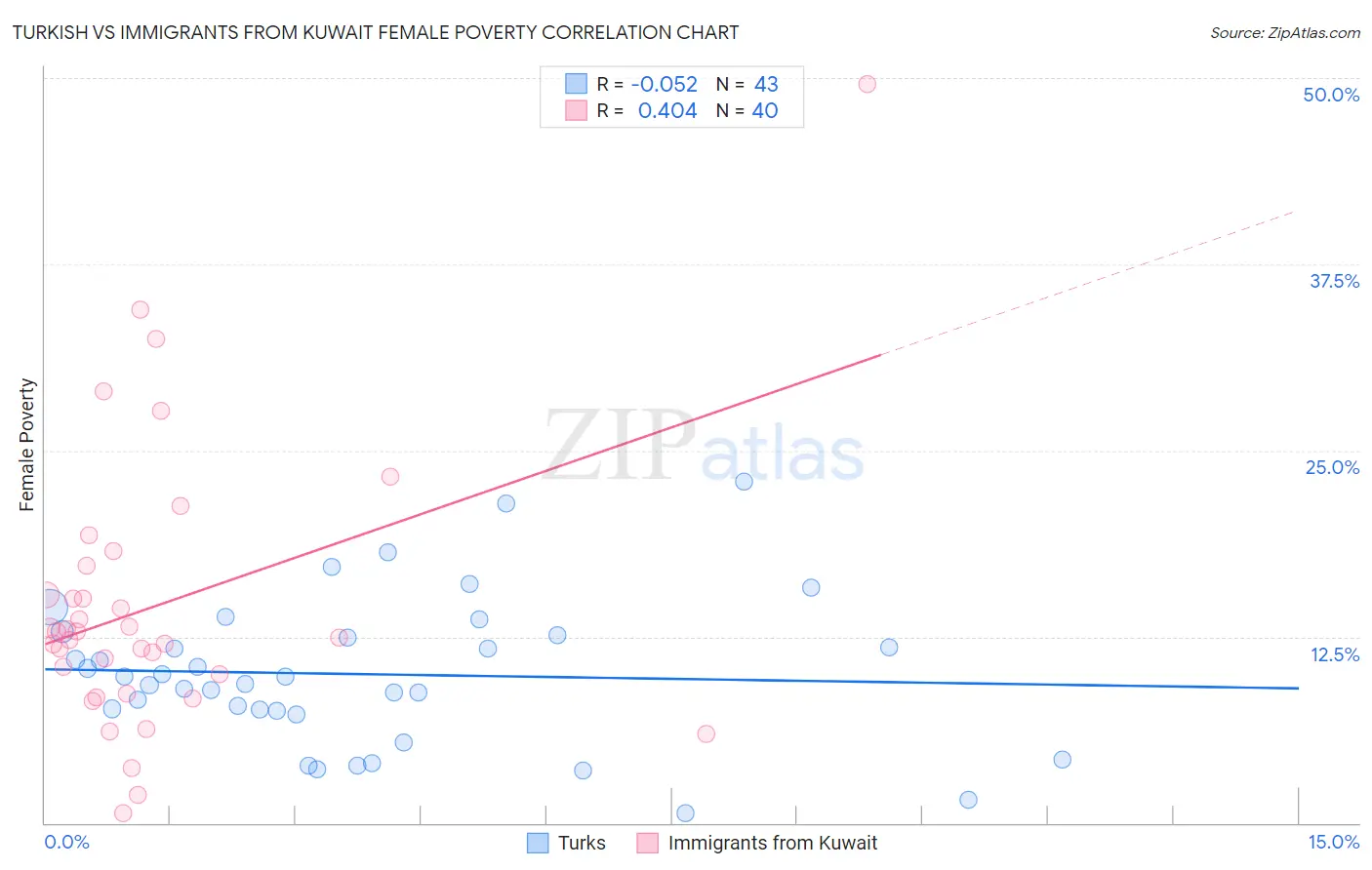Click the pink R = 0.404 legend box
The height and width of the screenshot is (870, 1372).
(577, 110)
